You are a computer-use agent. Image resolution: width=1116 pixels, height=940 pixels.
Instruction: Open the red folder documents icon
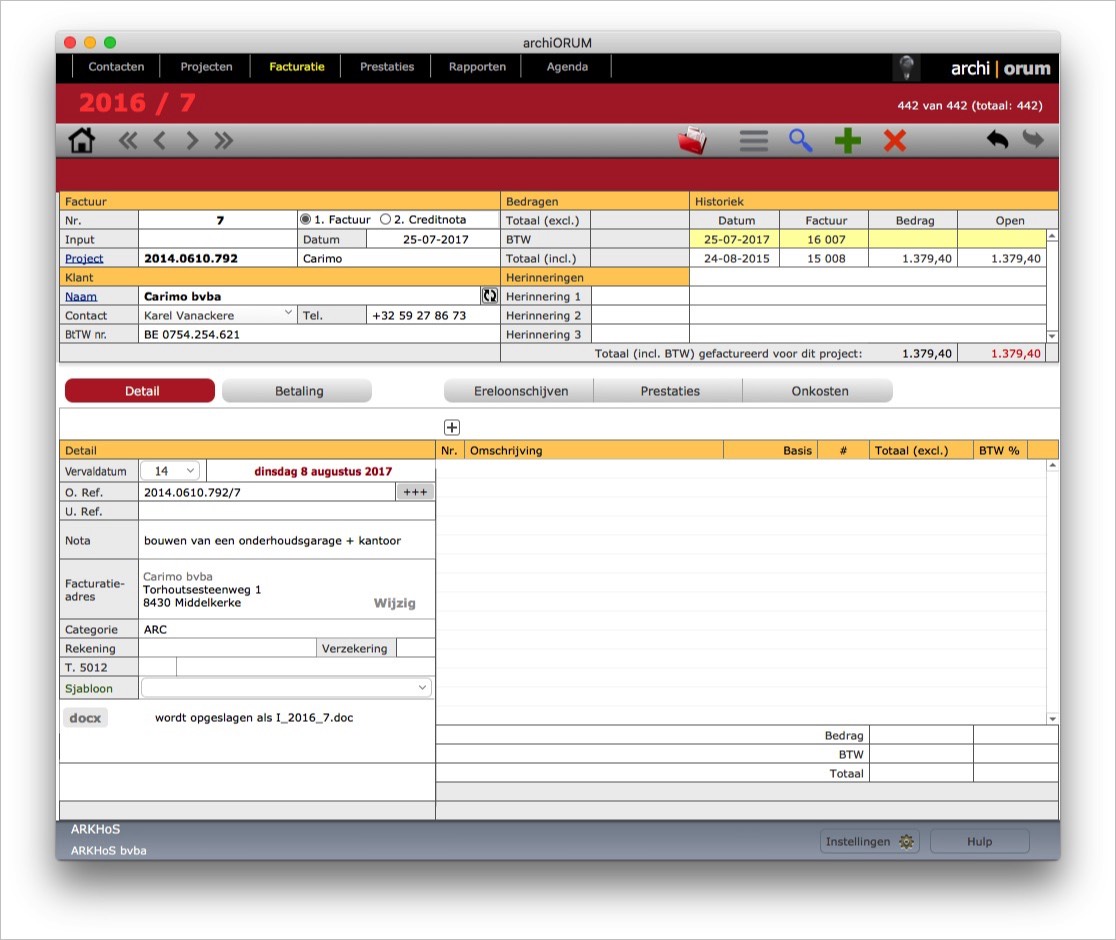[693, 140]
